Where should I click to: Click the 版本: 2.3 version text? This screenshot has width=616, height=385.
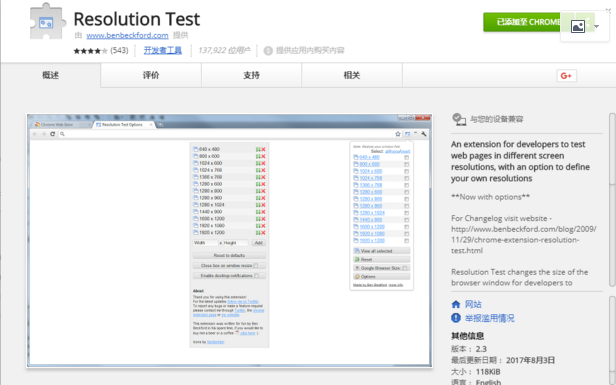coord(469,349)
